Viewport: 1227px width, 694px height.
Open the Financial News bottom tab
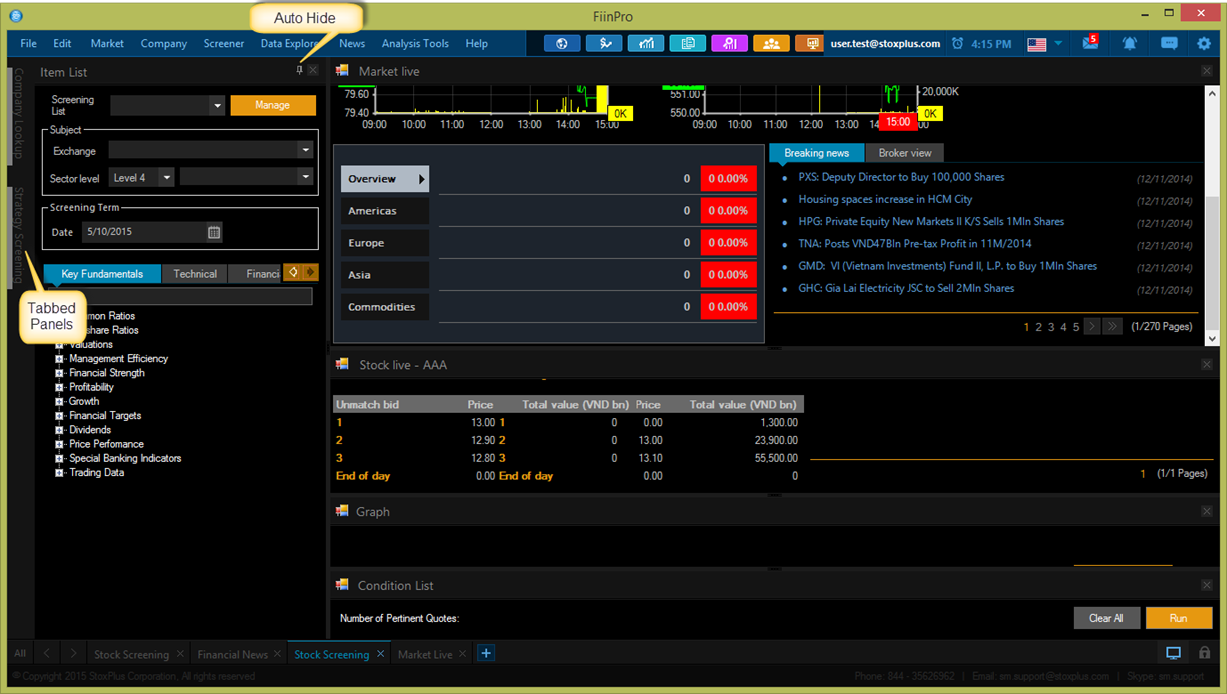pyautogui.click(x=232, y=654)
